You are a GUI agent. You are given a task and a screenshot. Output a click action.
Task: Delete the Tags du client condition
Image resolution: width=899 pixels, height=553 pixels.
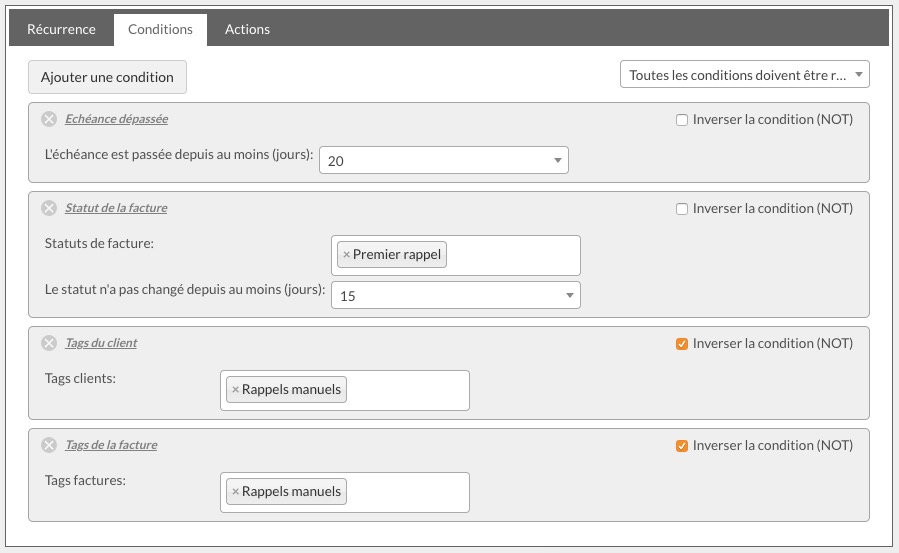tap(49, 343)
